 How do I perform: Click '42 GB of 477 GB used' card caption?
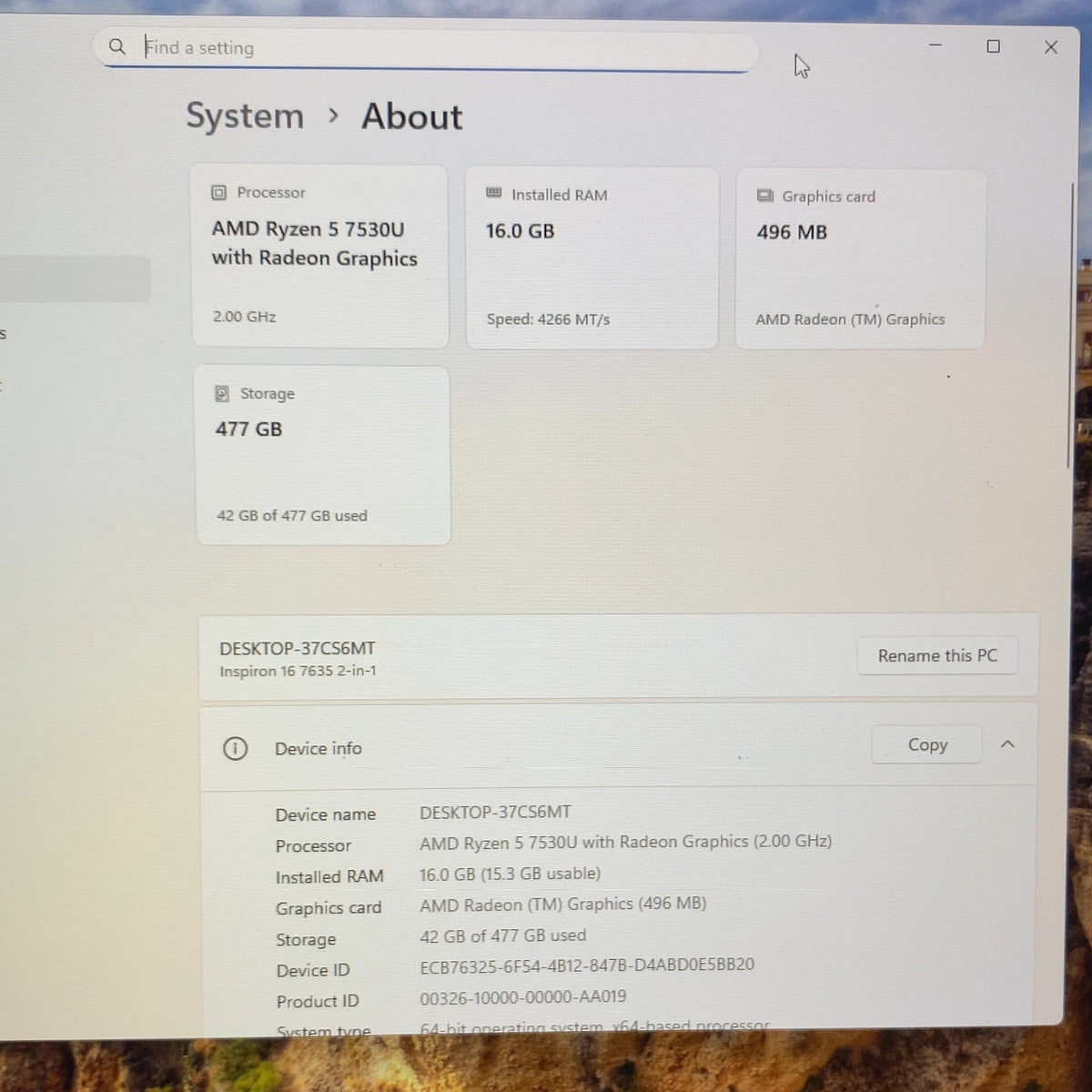pyautogui.click(x=292, y=515)
